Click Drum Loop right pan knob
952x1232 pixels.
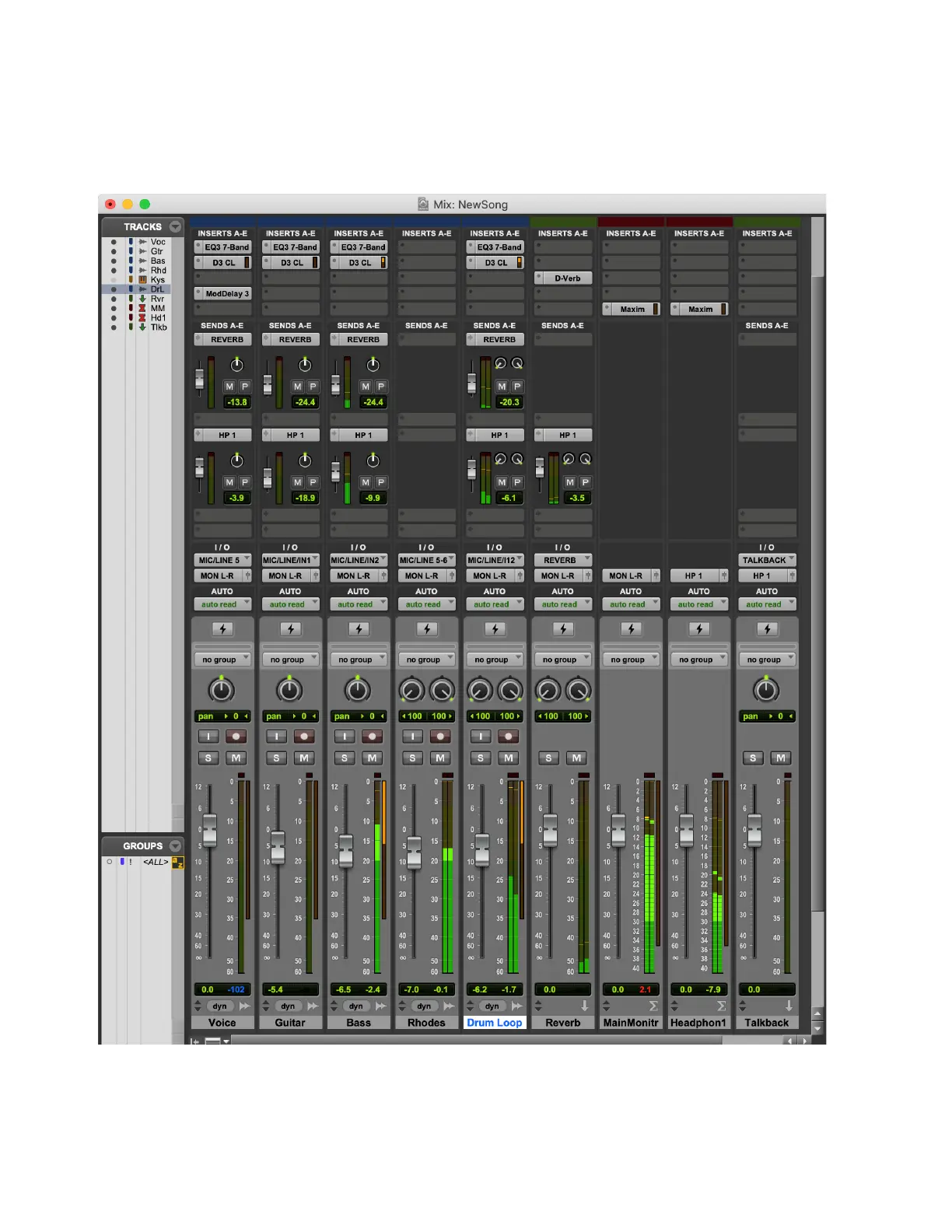coord(510,690)
